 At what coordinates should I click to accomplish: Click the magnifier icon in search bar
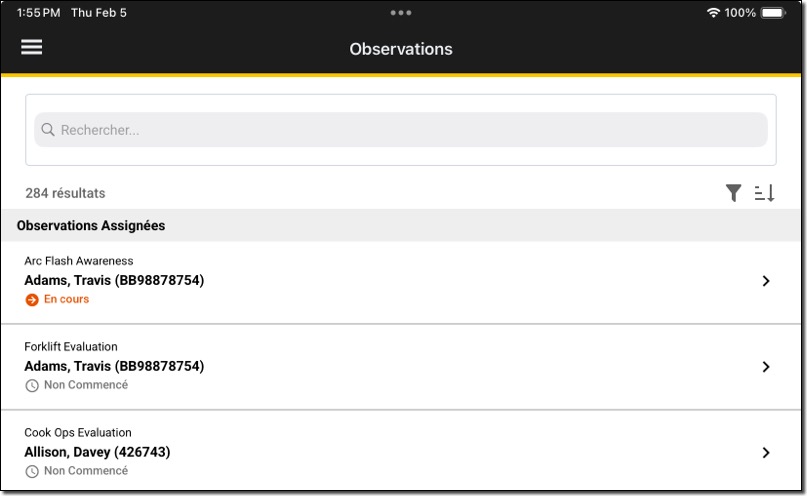tap(48, 130)
